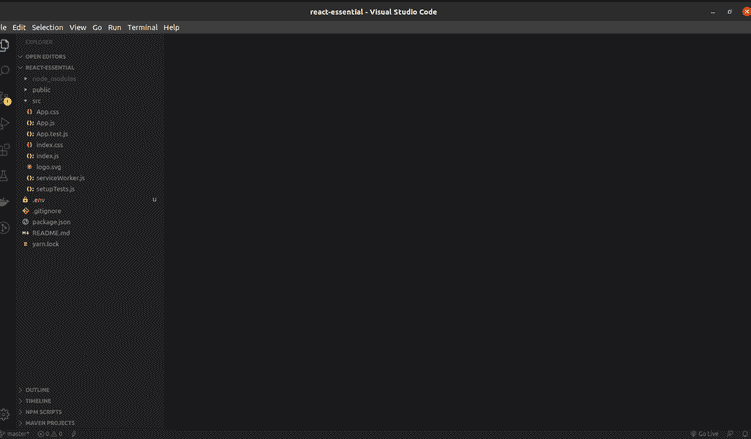Open the Run menu

[114, 27]
